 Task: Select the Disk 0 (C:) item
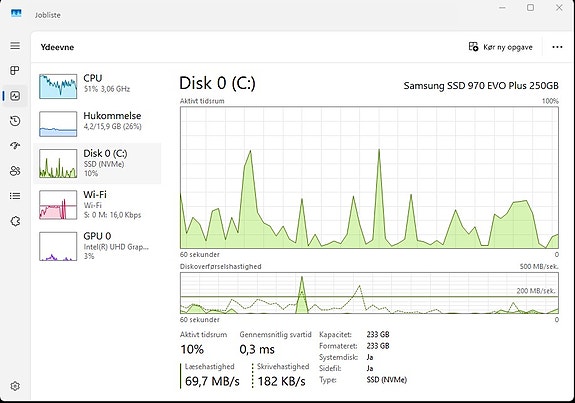97,164
